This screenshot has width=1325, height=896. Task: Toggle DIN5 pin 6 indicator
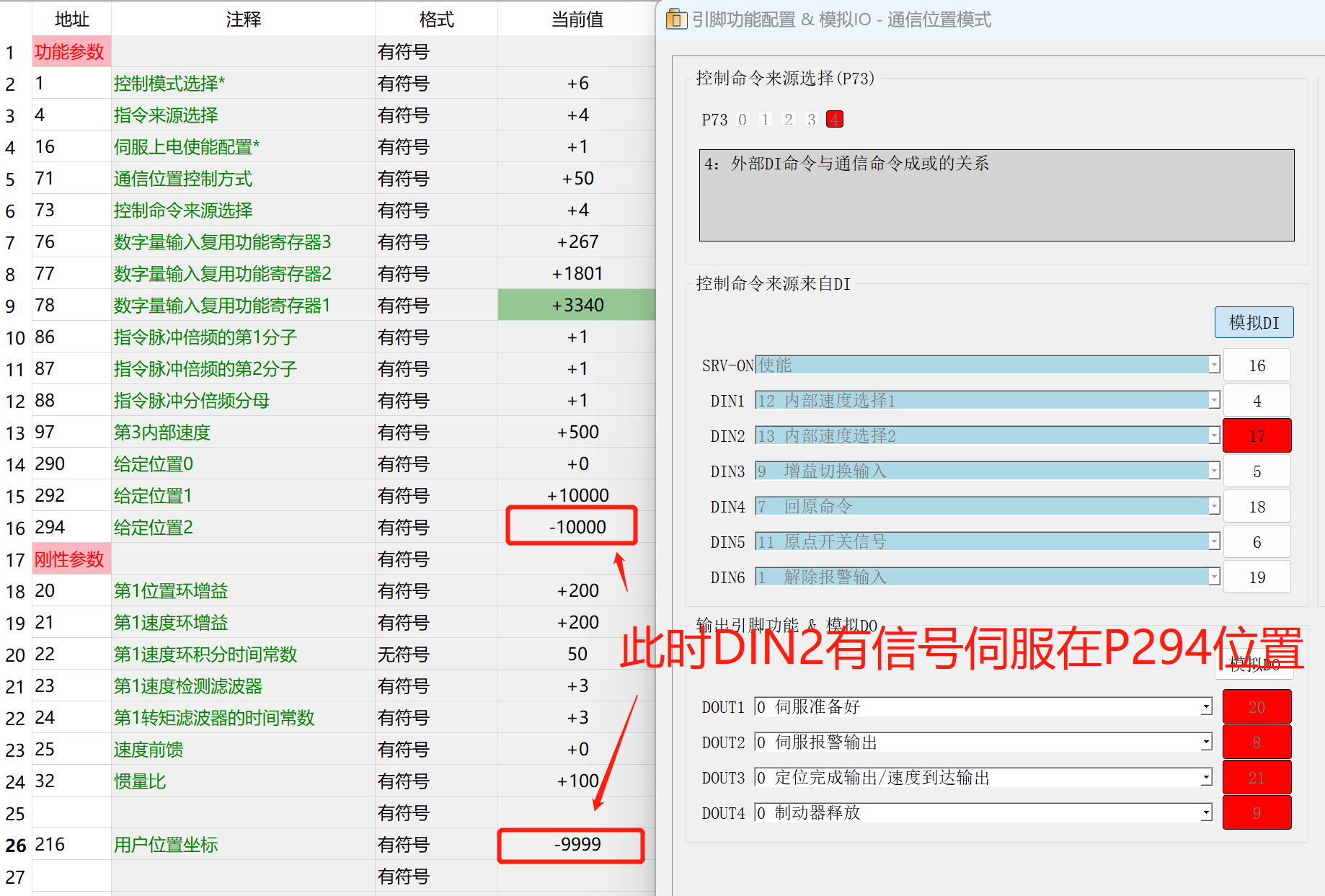tap(1257, 542)
